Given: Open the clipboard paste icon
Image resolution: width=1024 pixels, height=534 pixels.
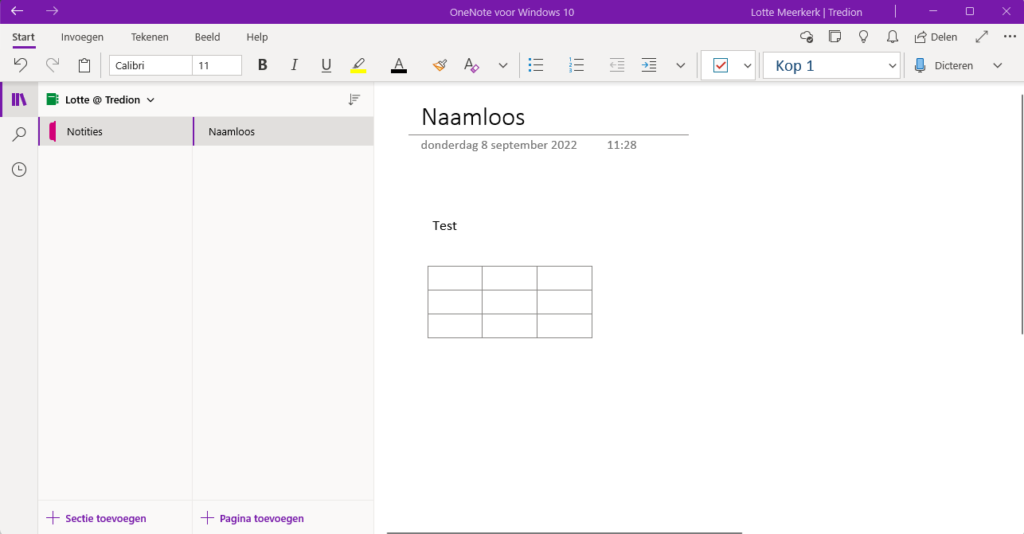Looking at the screenshot, I should [x=84, y=65].
